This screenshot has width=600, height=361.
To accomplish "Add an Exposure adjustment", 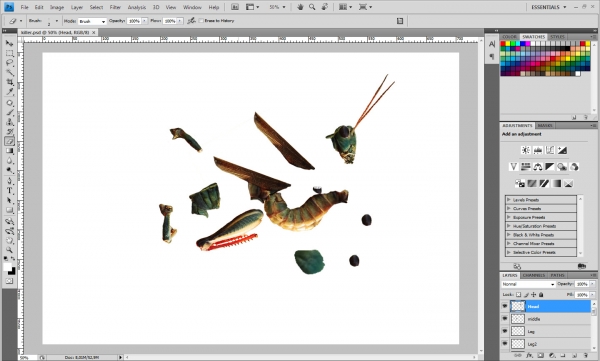I will pos(562,150).
